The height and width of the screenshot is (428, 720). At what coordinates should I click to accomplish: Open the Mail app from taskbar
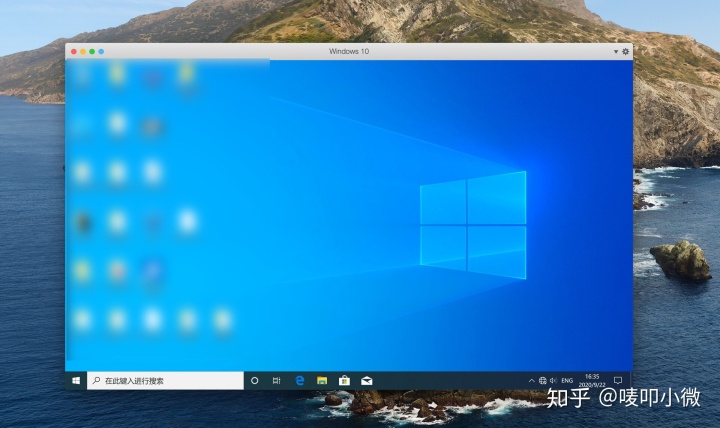tap(366, 381)
